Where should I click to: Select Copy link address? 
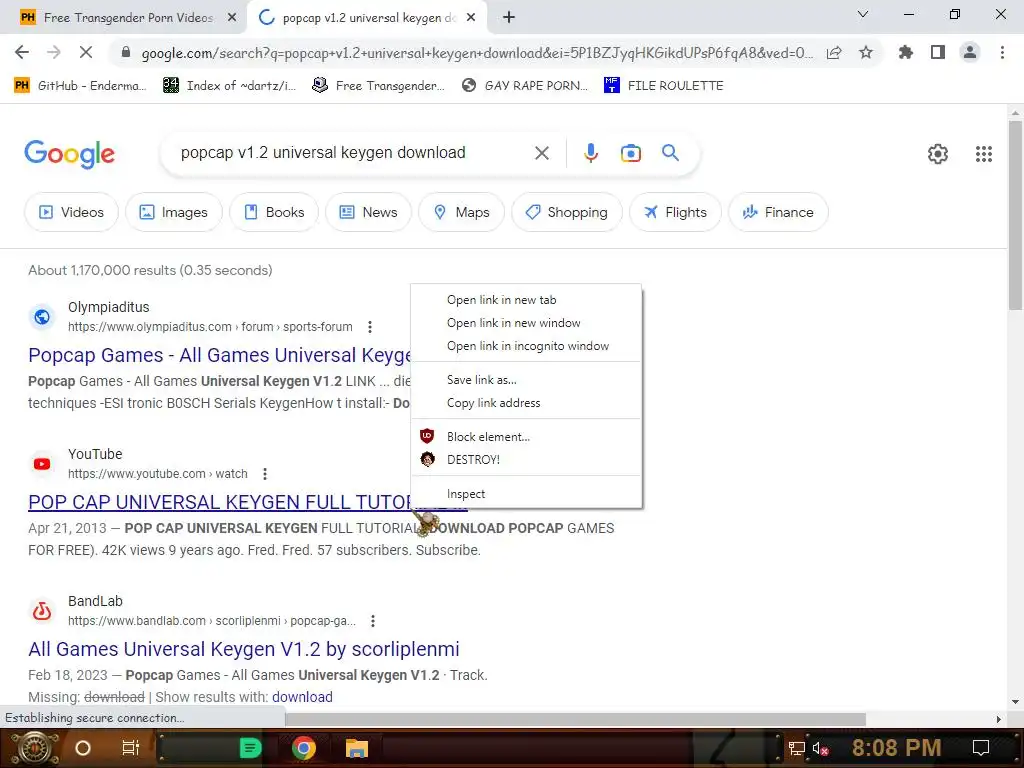tap(526, 403)
